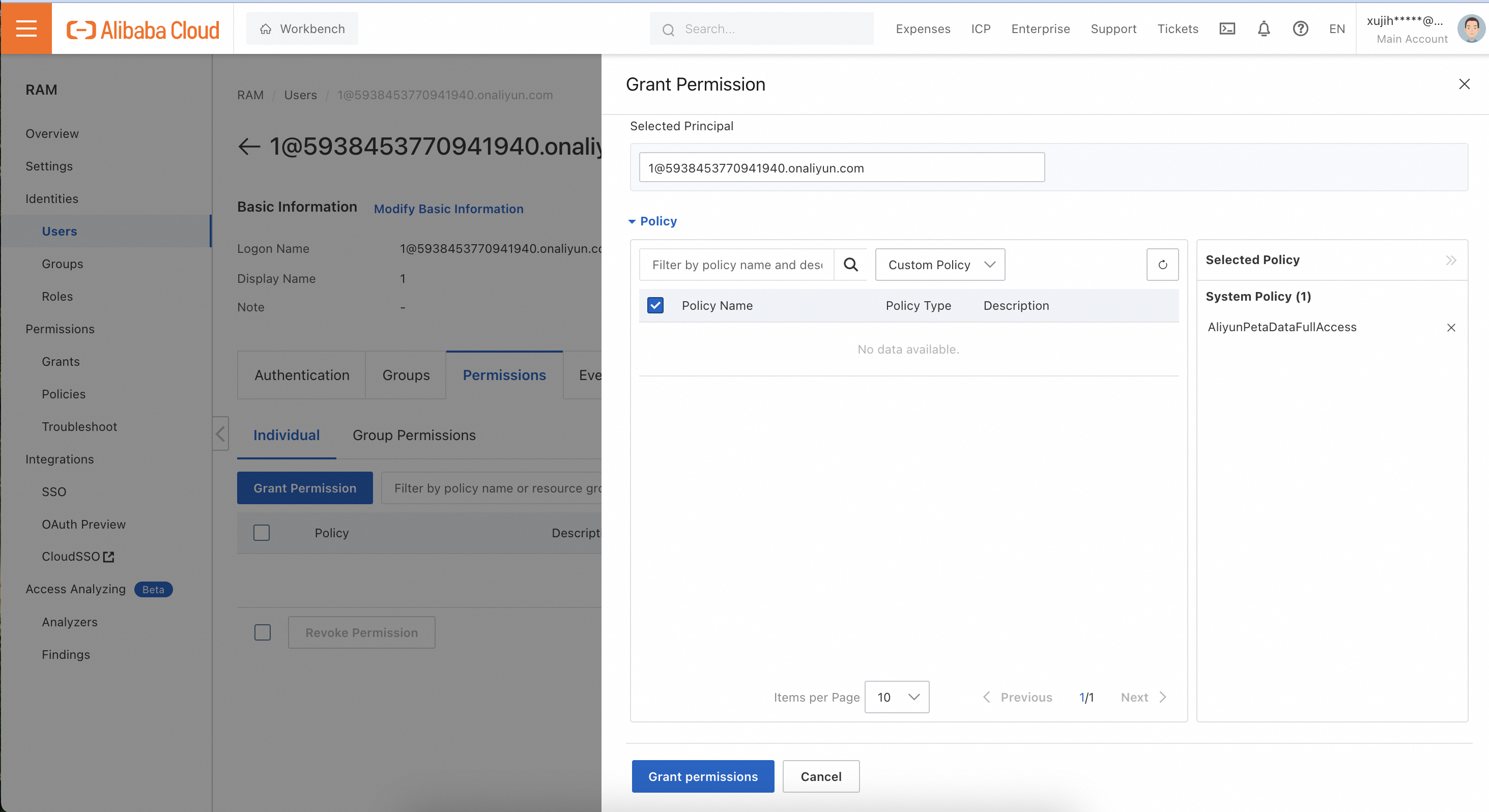
Task: Click the global search magnifier icon
Action: (x=668, y=30)
